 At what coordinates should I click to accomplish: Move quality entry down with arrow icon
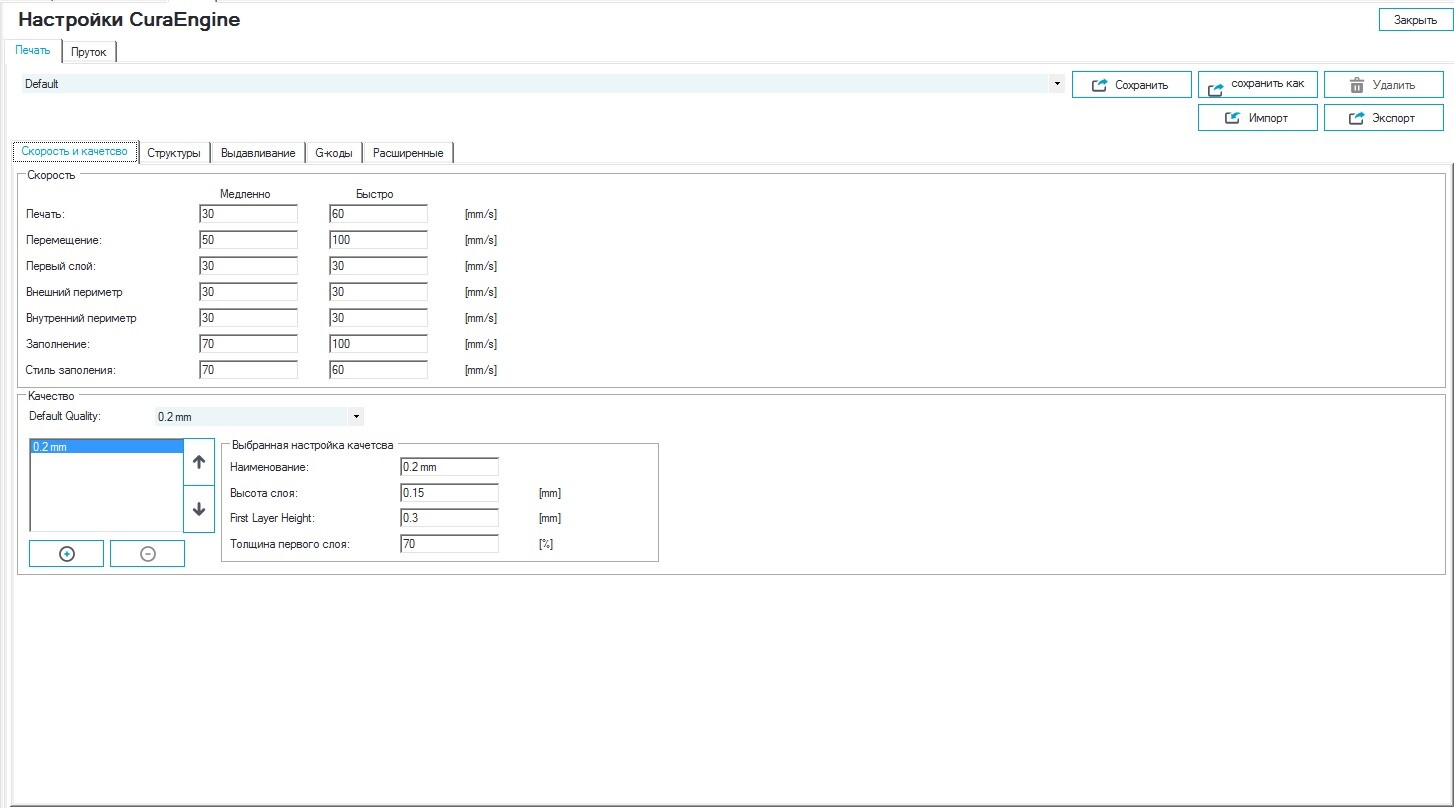pyautogui.click(x=199, y=509)
